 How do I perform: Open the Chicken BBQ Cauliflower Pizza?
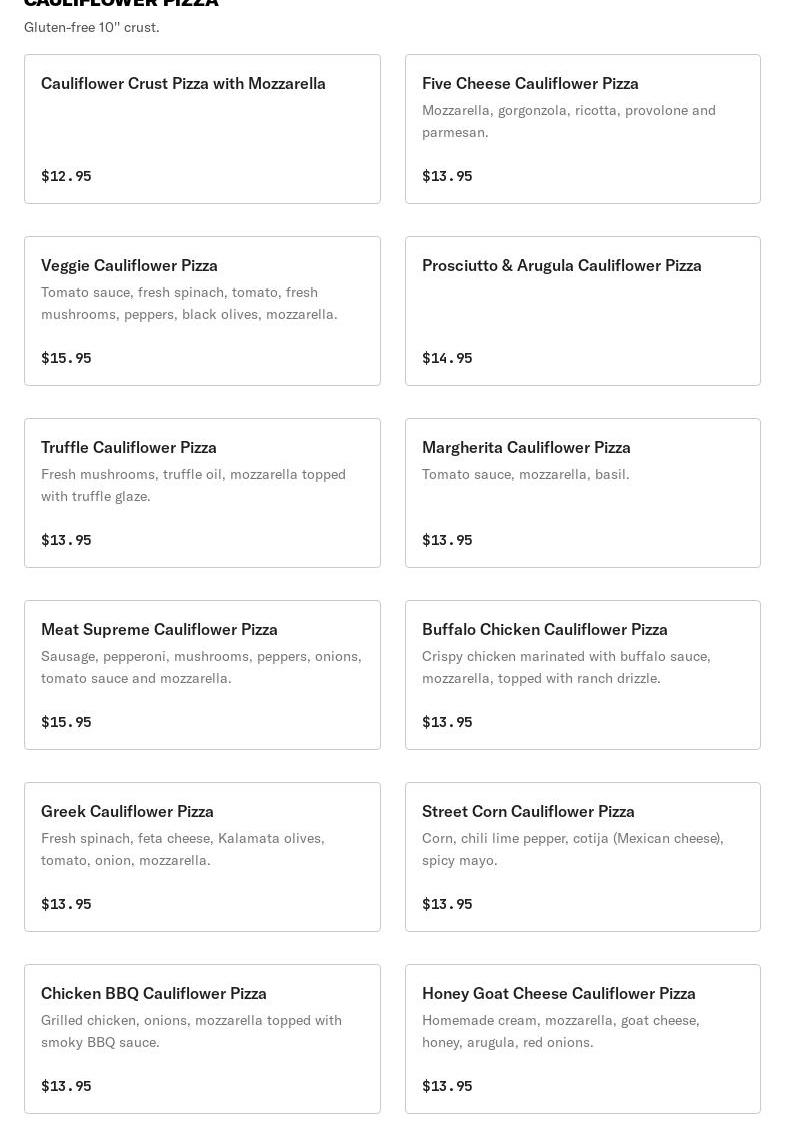202,1038
